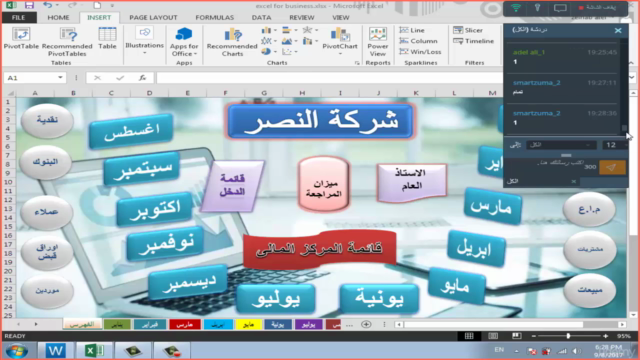The height and width of the screenshot is (360, 640).
Task: Add a new sheet
Action: [366, 324]
